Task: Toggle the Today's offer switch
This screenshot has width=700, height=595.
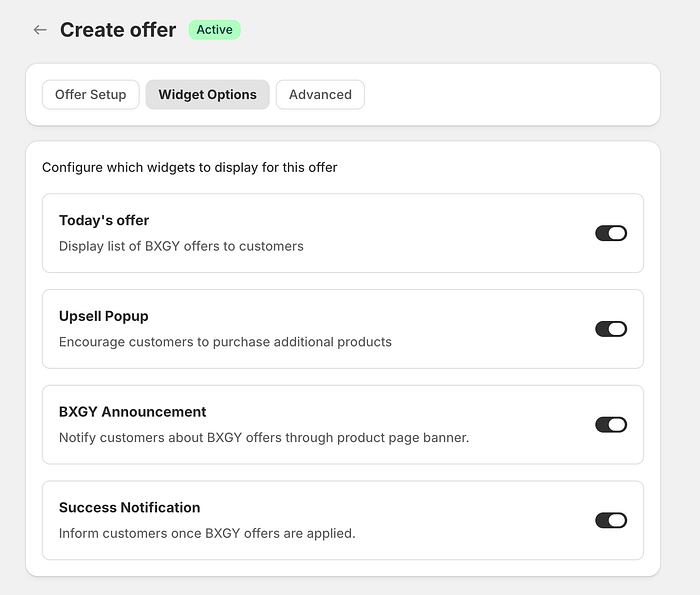Action: pyautogui.click(x=611, y=233)
